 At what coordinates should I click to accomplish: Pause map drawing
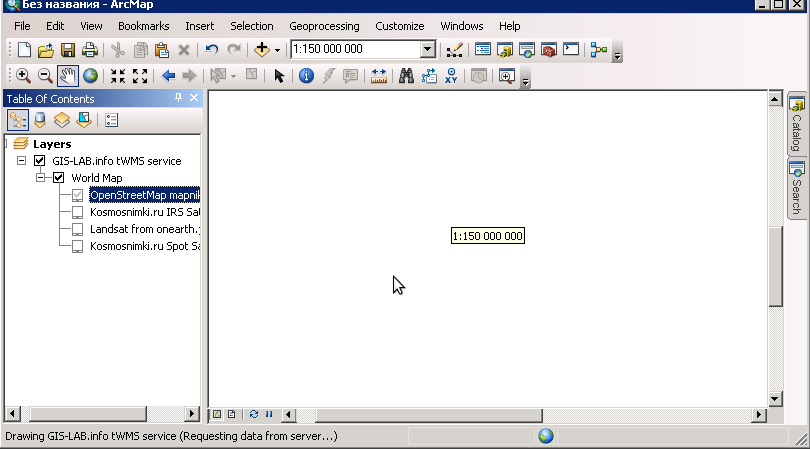click(x=269, y=414)
